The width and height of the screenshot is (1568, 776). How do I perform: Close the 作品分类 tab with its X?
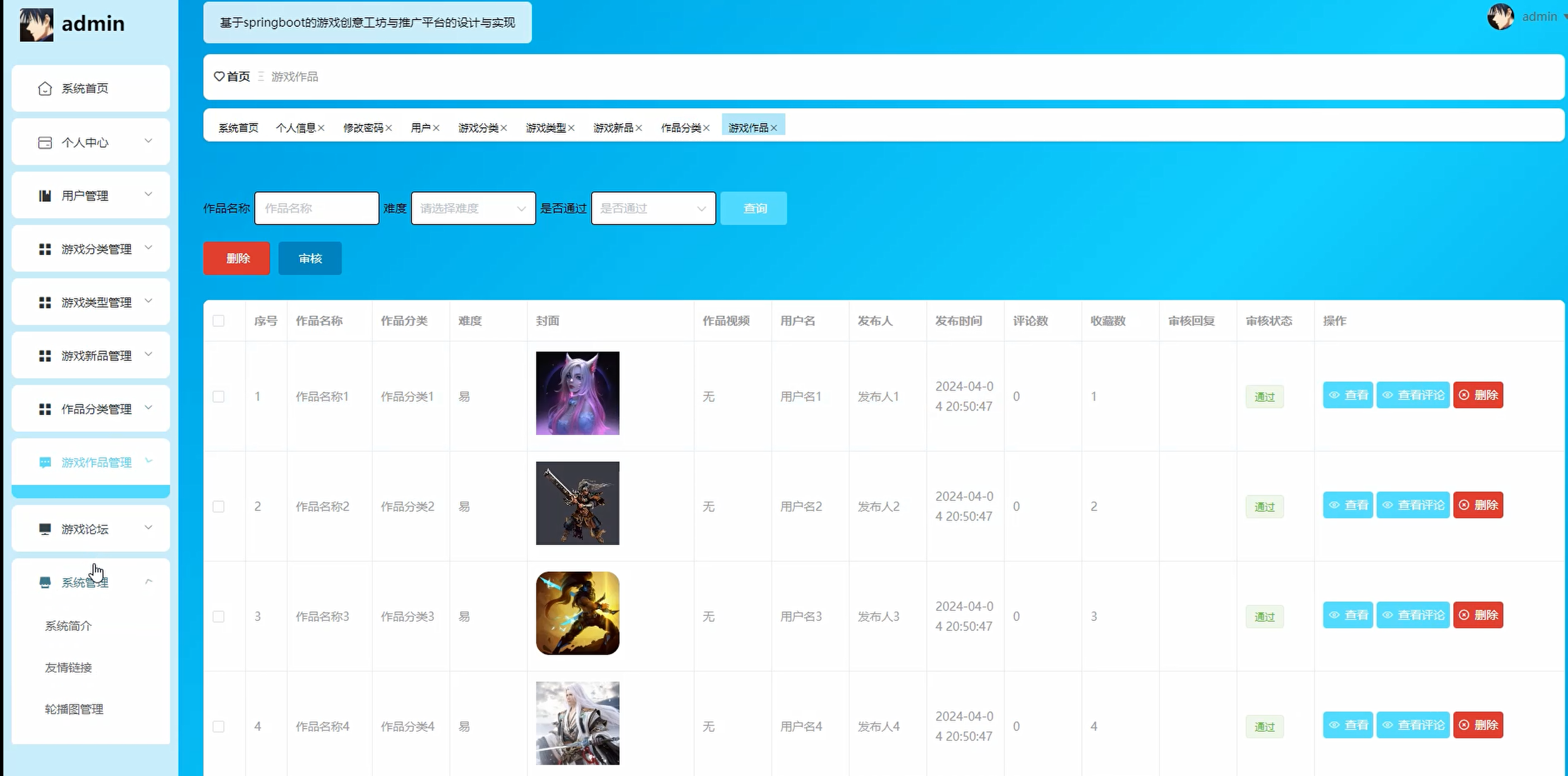706,128
